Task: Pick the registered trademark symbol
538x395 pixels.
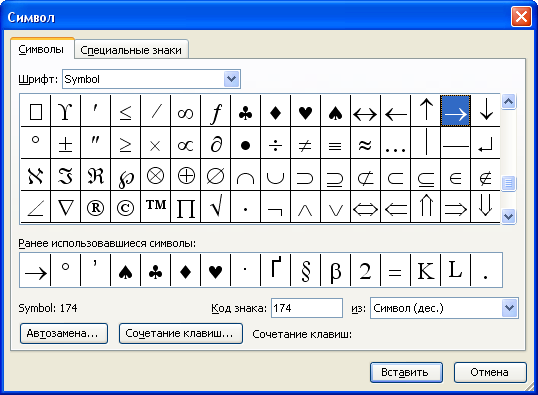Action: [x=95, y=207]
